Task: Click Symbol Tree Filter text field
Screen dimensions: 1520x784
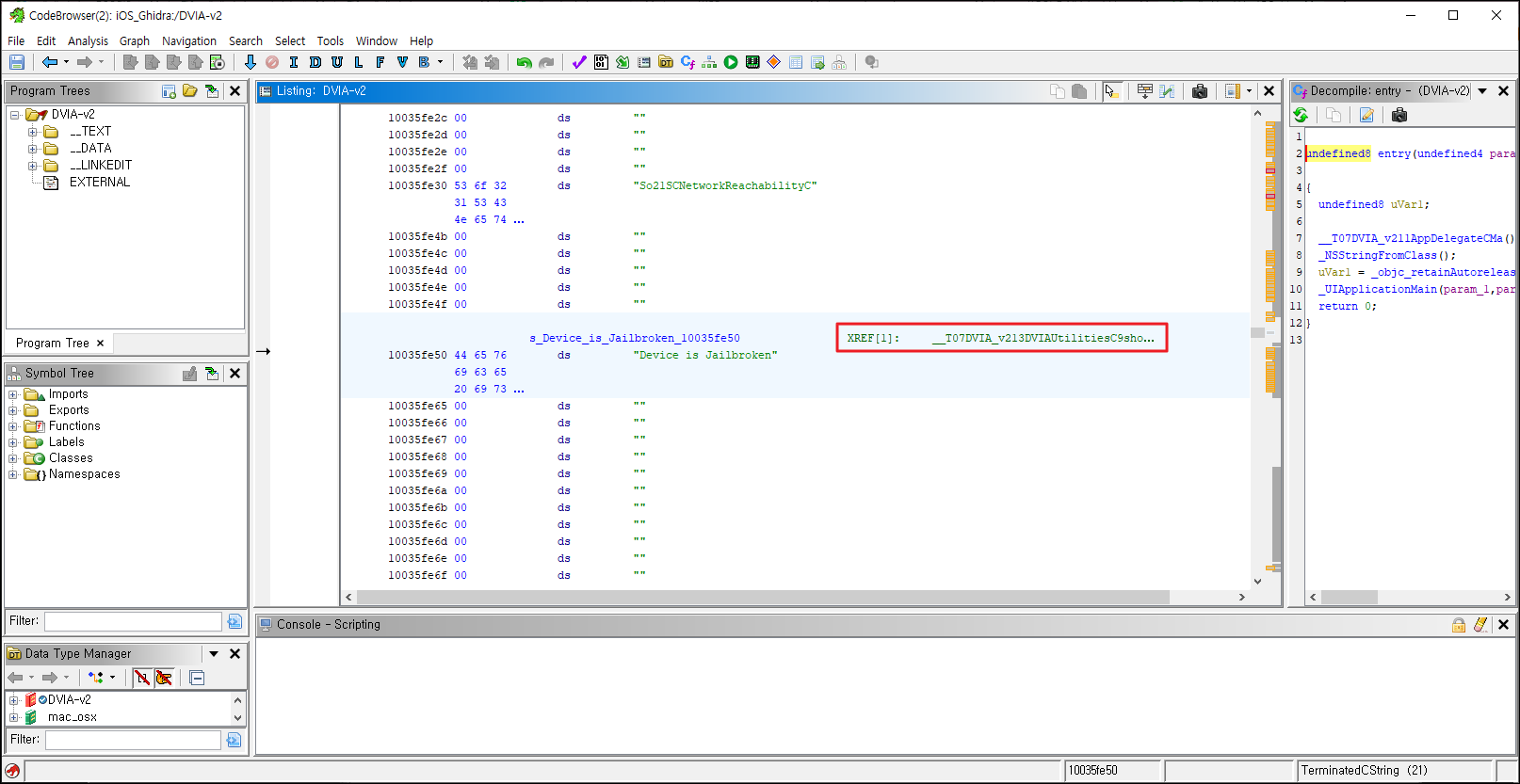Action: (x=133, y=621)
